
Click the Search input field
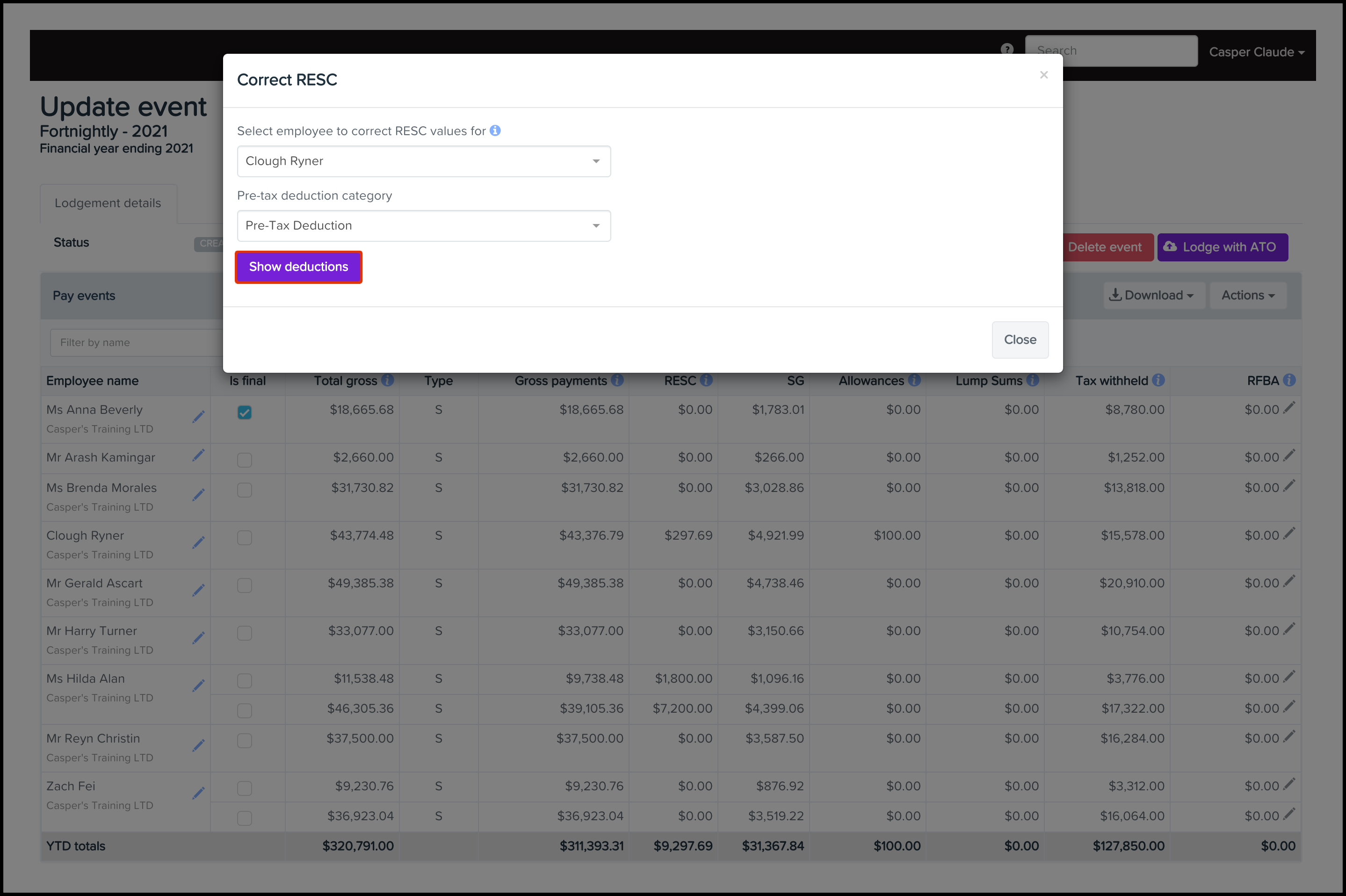1111,51
